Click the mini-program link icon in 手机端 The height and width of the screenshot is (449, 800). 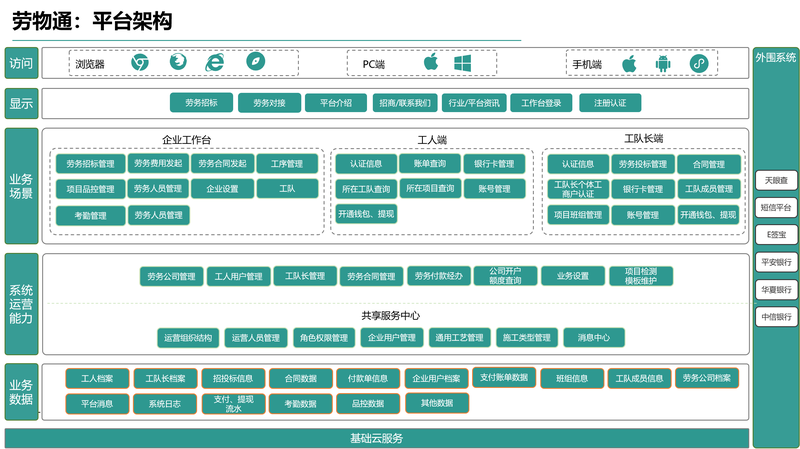click(699, 64)
